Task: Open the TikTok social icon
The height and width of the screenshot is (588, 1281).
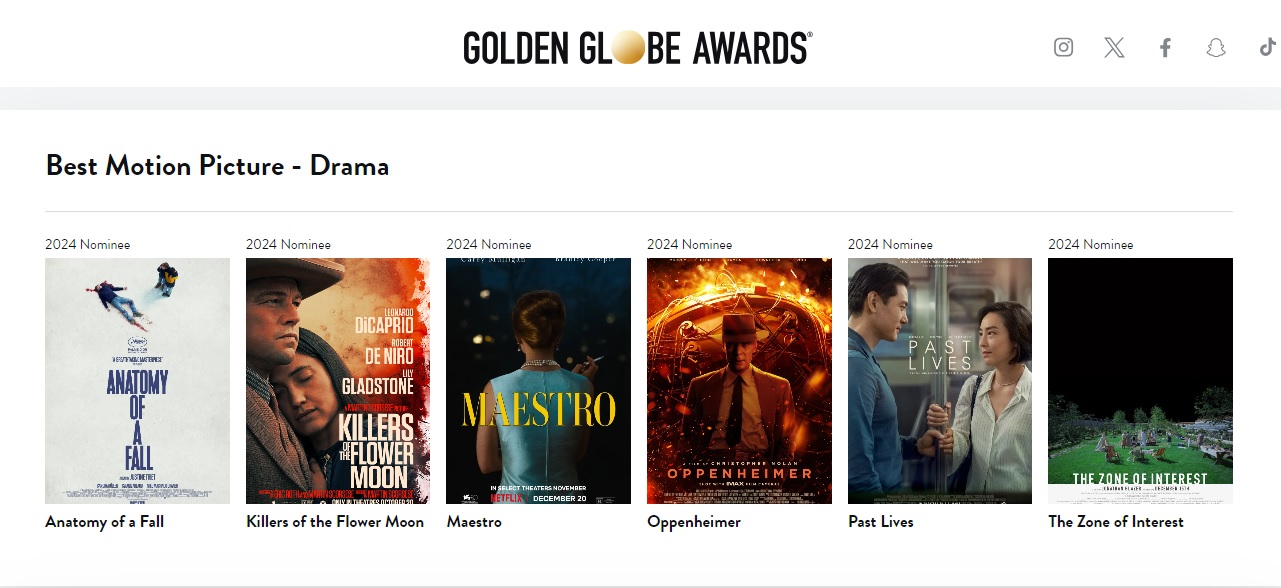Action: [x=1267, y=47]
